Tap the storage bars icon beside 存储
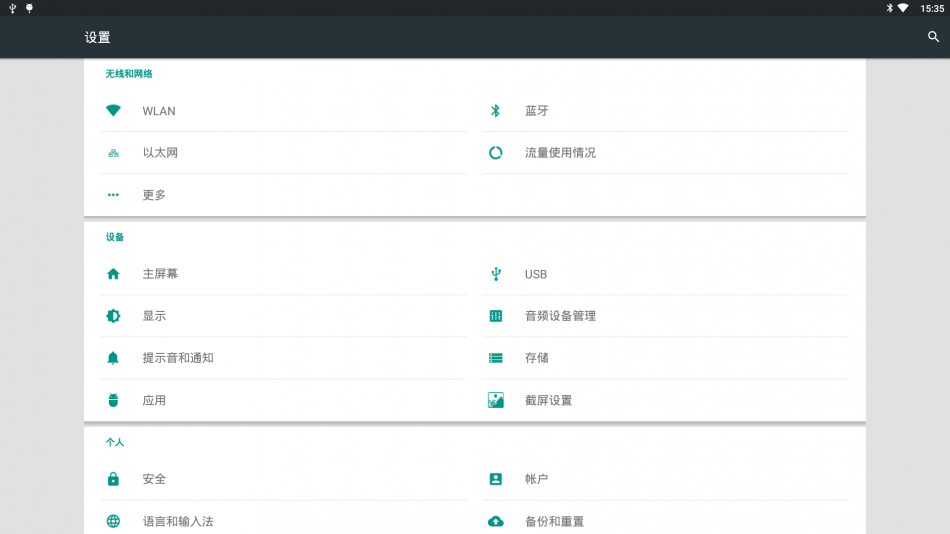Screen dimensions: 950x534 [x=496, y=358]
